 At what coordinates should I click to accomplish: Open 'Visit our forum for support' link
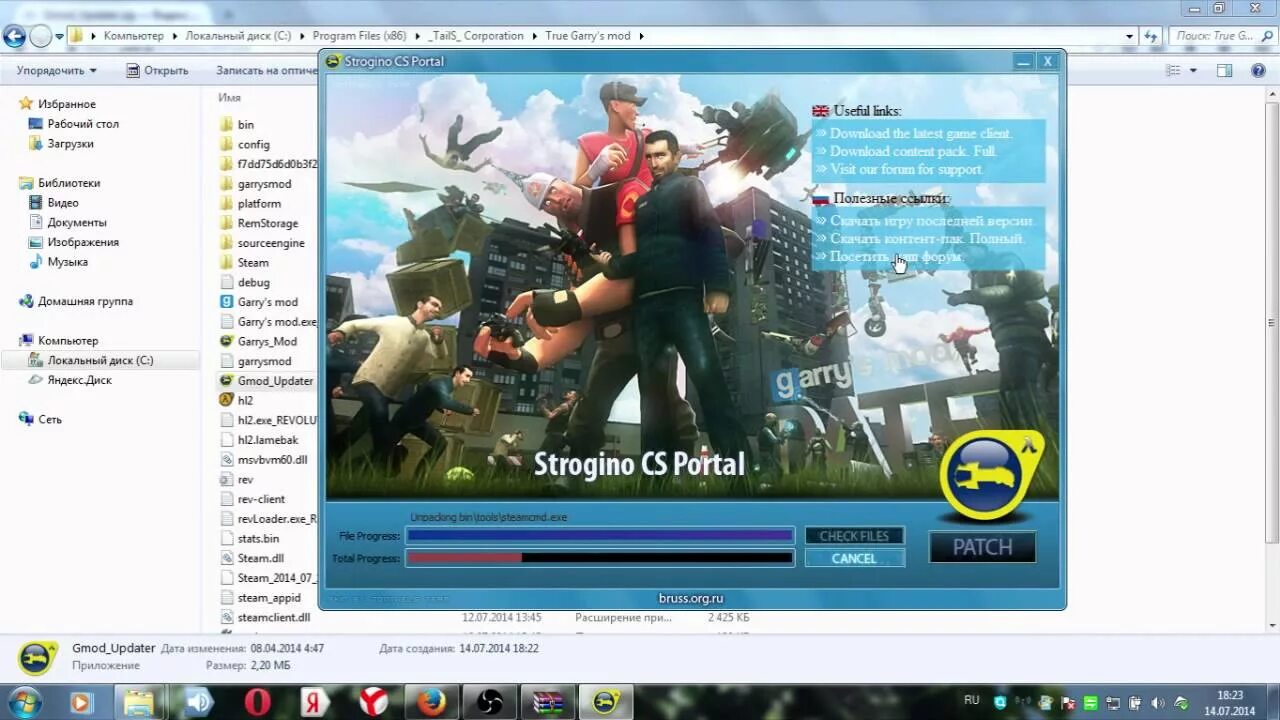coord(907,169)
